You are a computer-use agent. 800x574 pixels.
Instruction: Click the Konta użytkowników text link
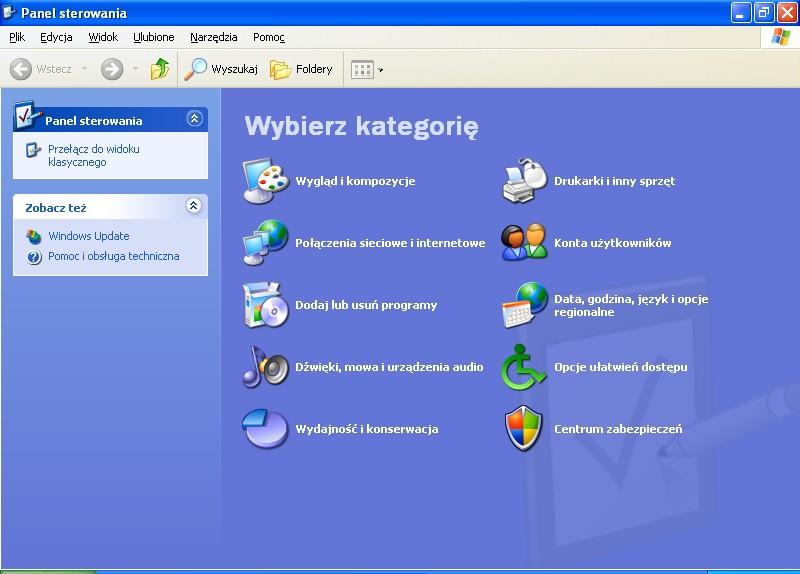pyautogui.click(x=613, y=243)
